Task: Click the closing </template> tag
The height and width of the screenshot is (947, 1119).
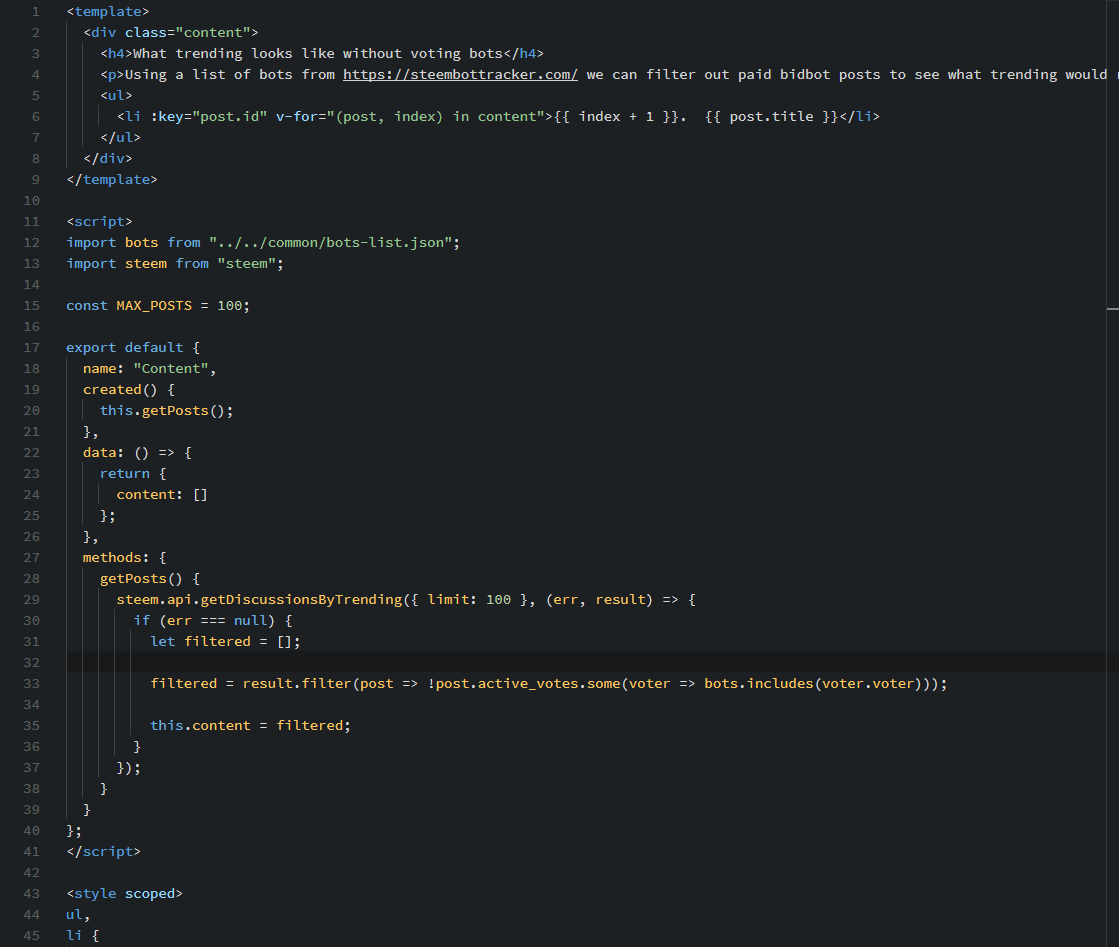Action: click(x=112, y=179)
